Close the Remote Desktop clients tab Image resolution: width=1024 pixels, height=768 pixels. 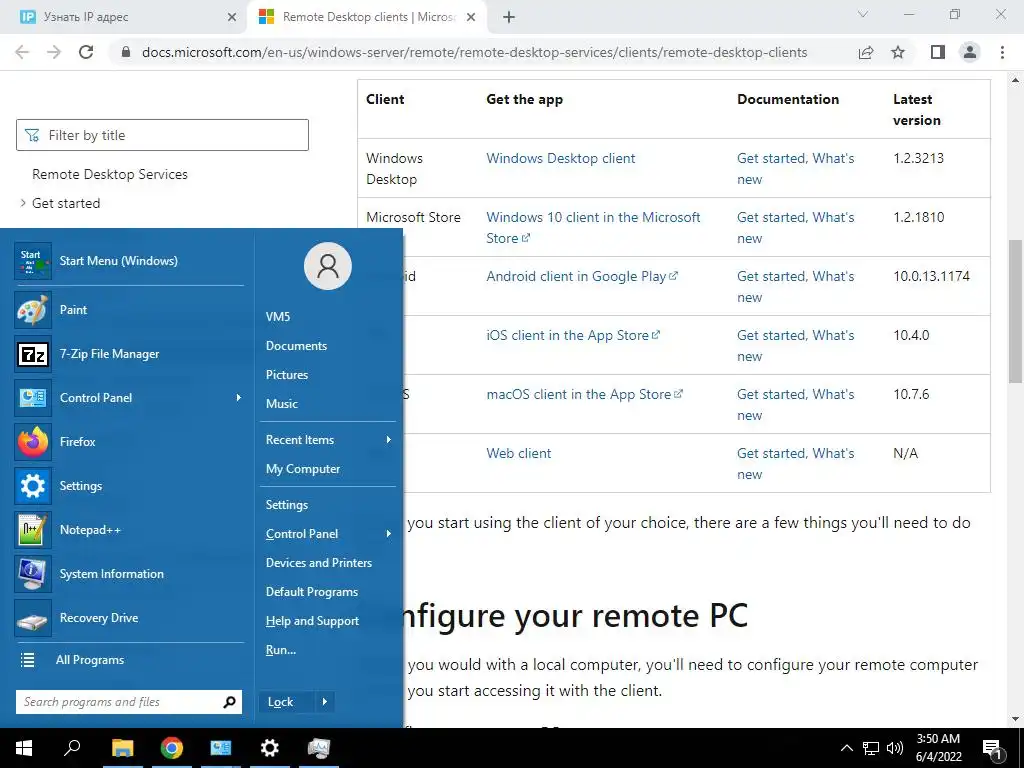point(471,17)
